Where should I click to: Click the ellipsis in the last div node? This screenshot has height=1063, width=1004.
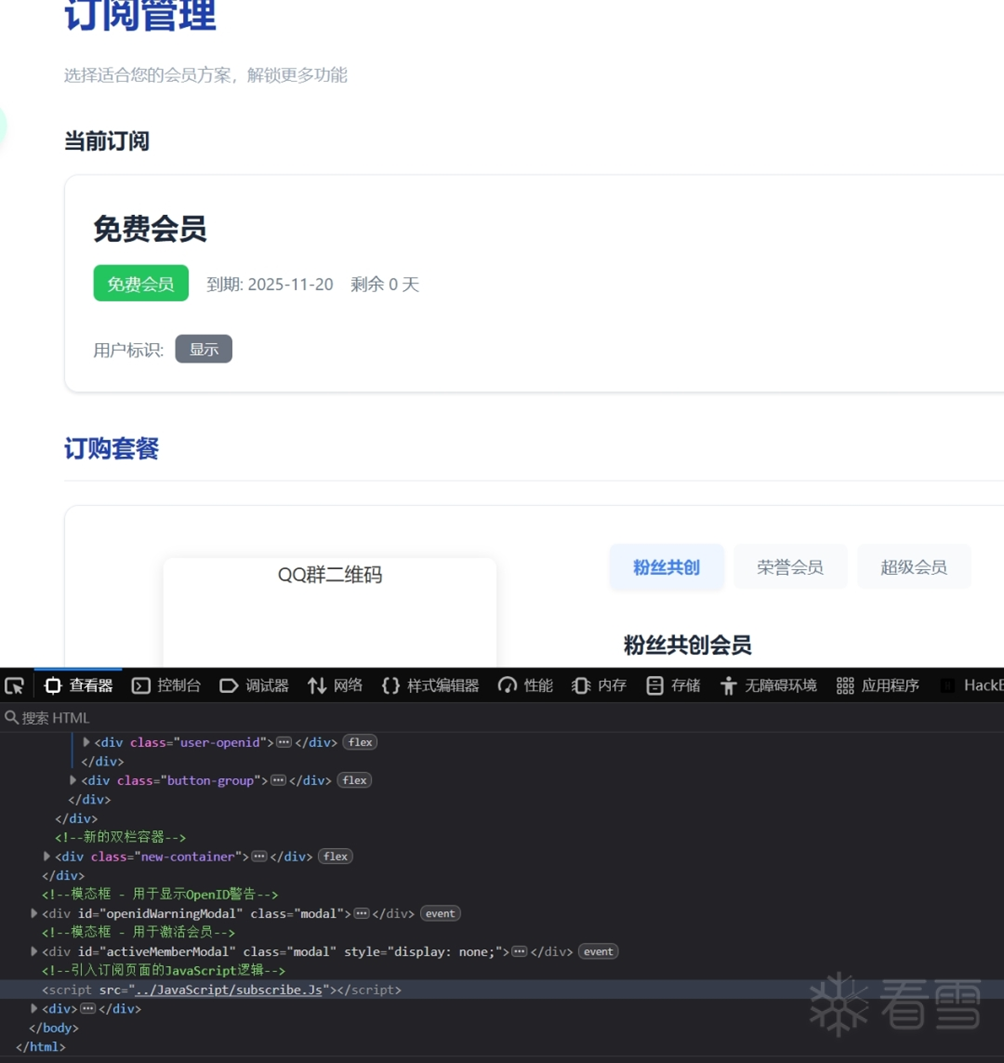pos(88,1008)
